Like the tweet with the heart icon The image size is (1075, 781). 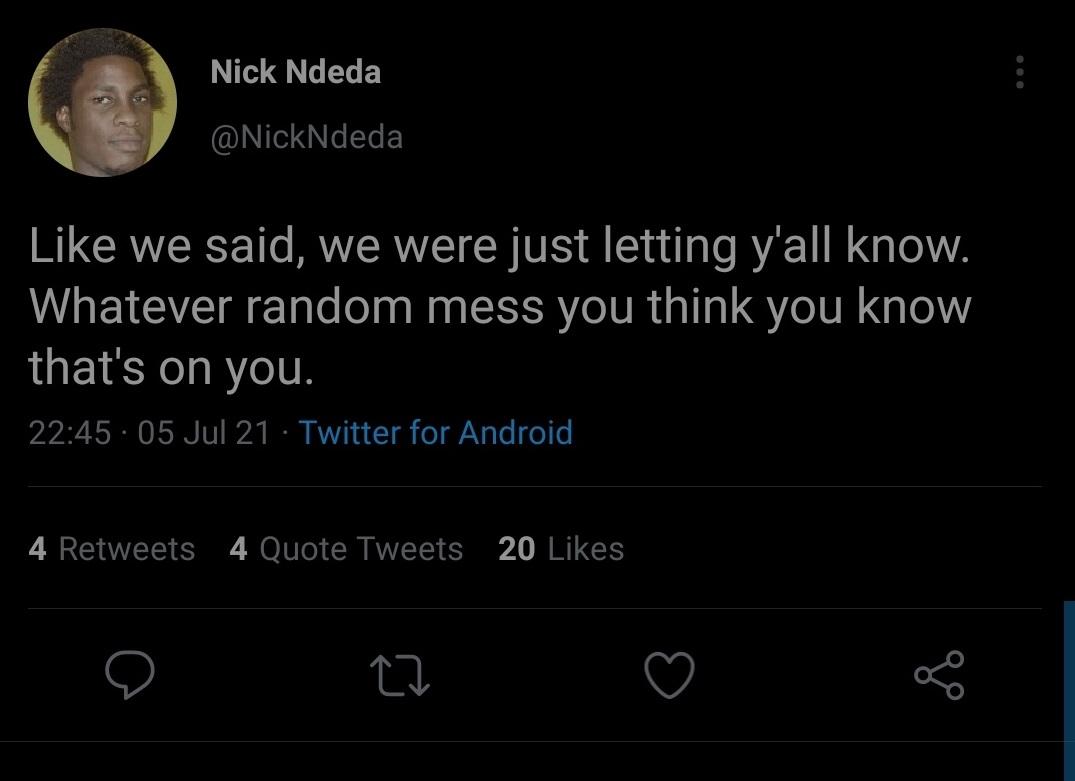[669, 675]
